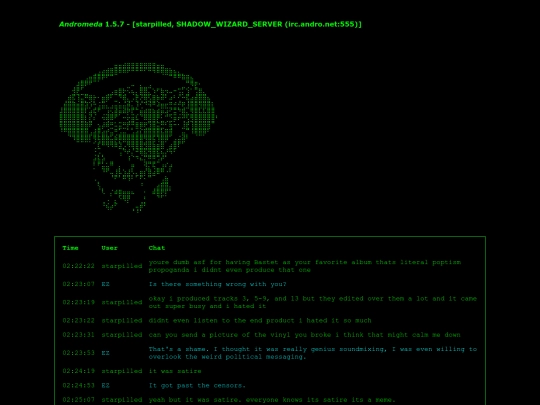
Task: Select timestamp 02:24:19
Action: pos(79,371)
